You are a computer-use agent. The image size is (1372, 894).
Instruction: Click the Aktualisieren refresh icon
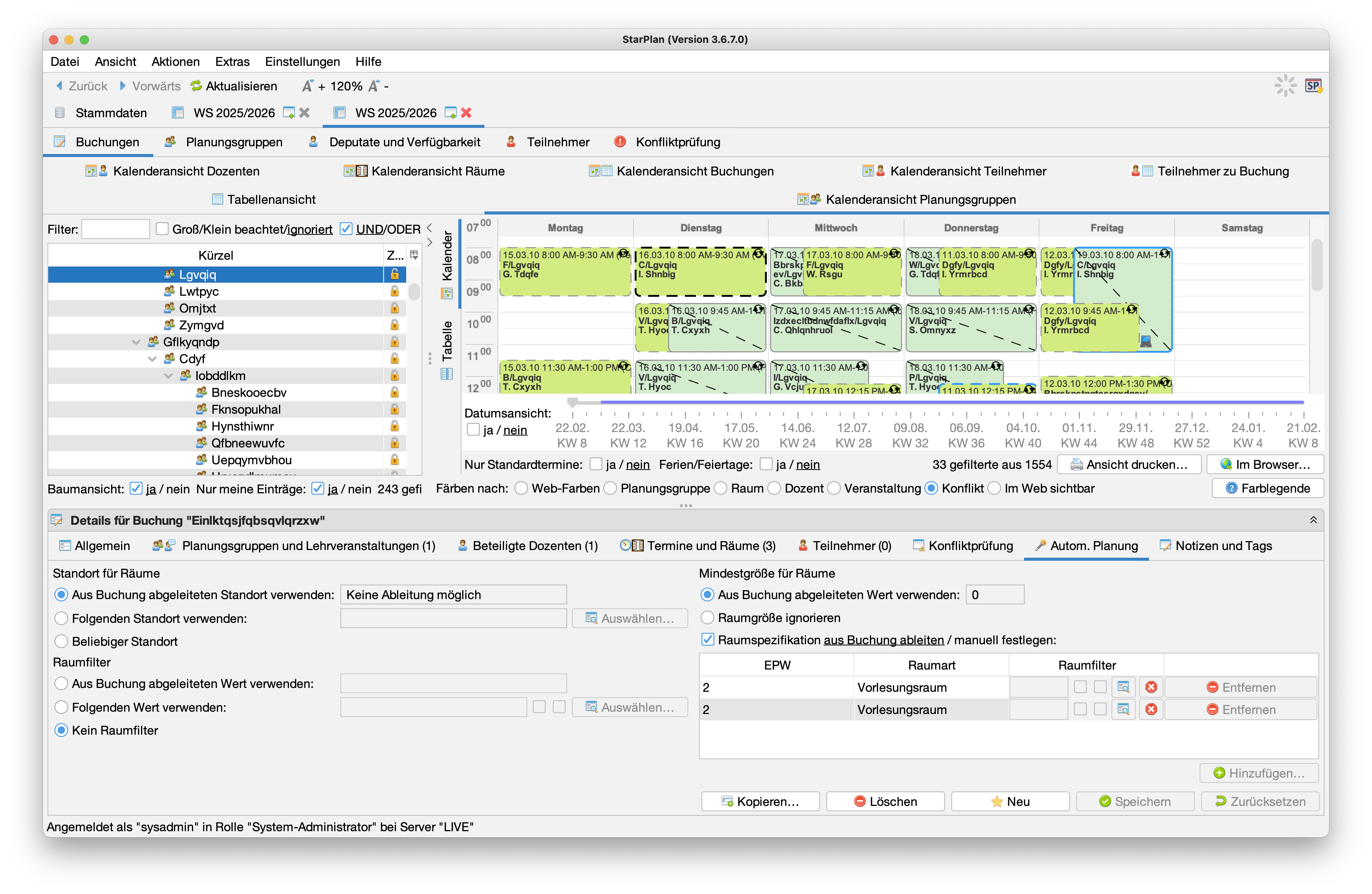pyautogui.click(x=196, y=86)
